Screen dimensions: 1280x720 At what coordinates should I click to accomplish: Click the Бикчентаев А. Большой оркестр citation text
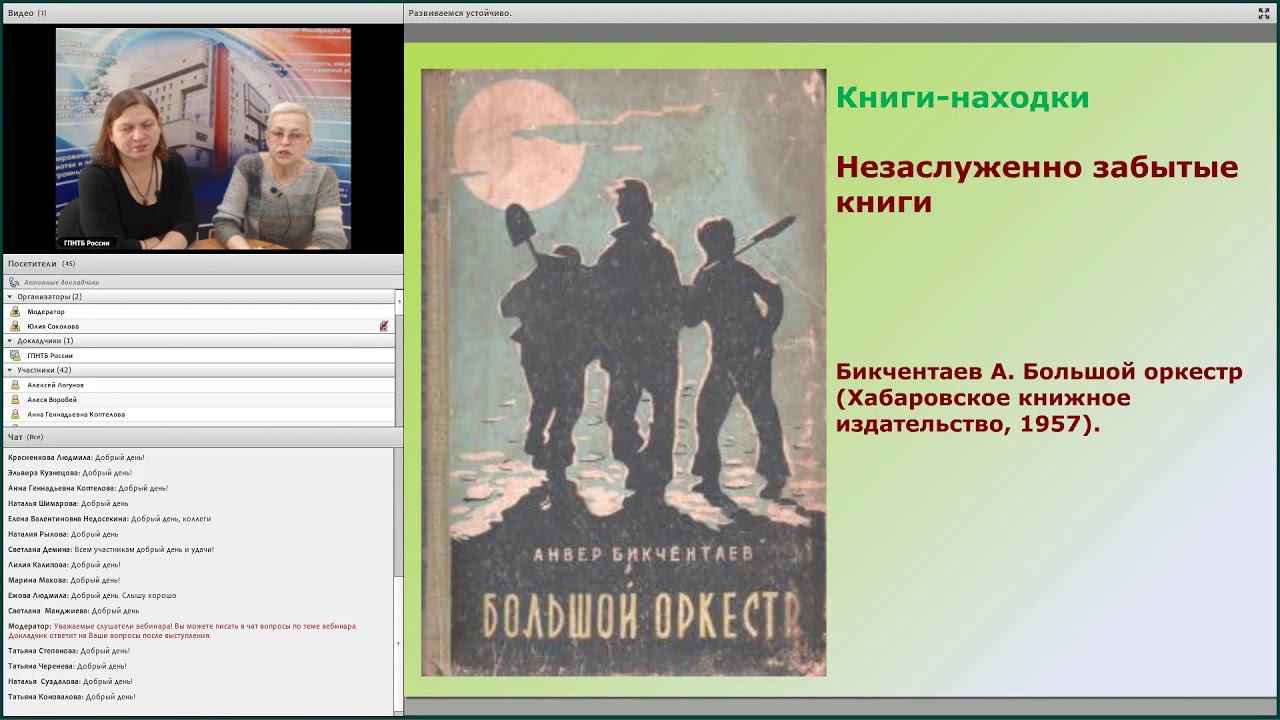(1039, 398)
